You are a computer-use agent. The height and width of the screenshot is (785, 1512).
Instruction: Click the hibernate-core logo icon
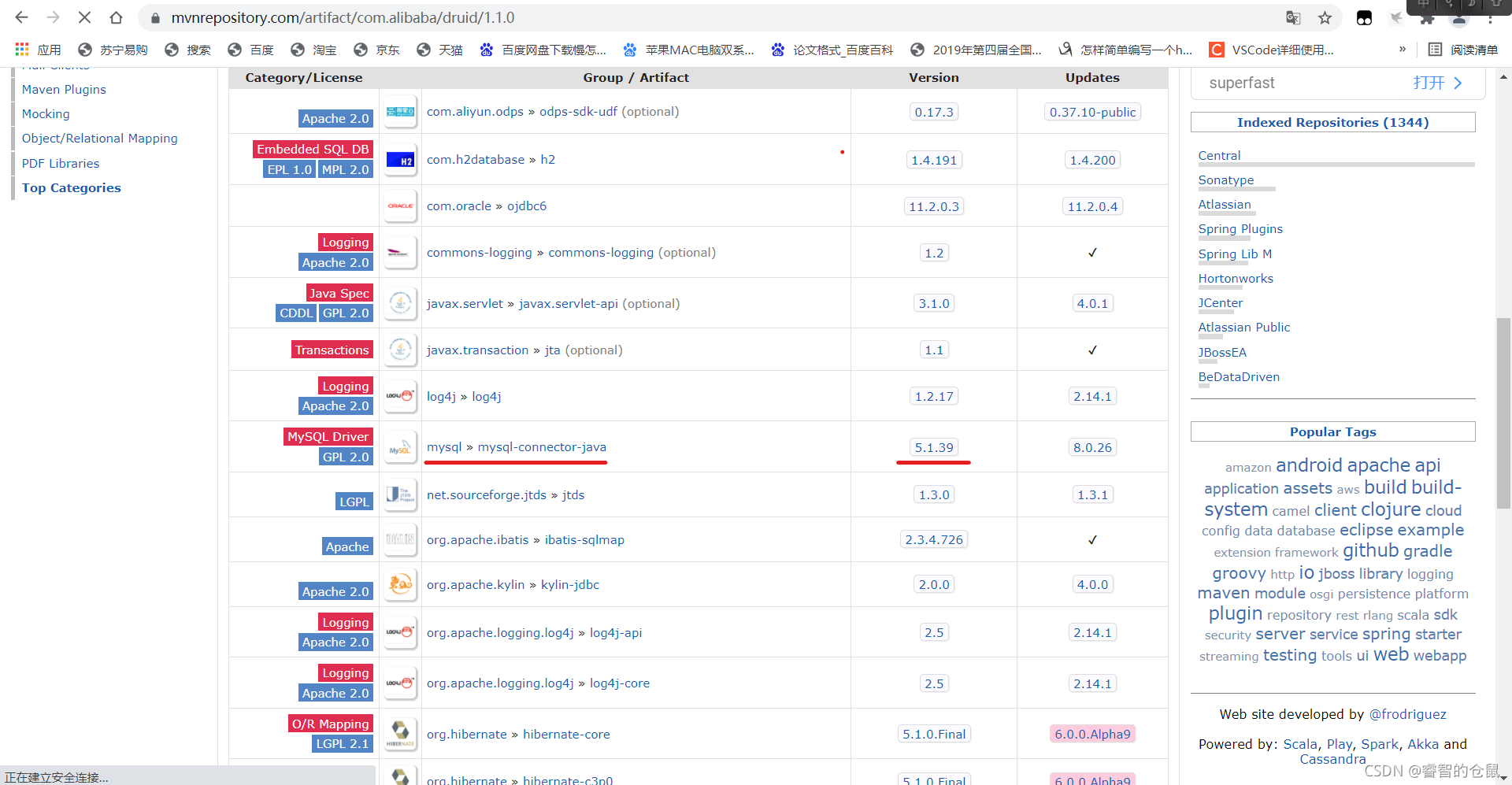tap(401, 734)
